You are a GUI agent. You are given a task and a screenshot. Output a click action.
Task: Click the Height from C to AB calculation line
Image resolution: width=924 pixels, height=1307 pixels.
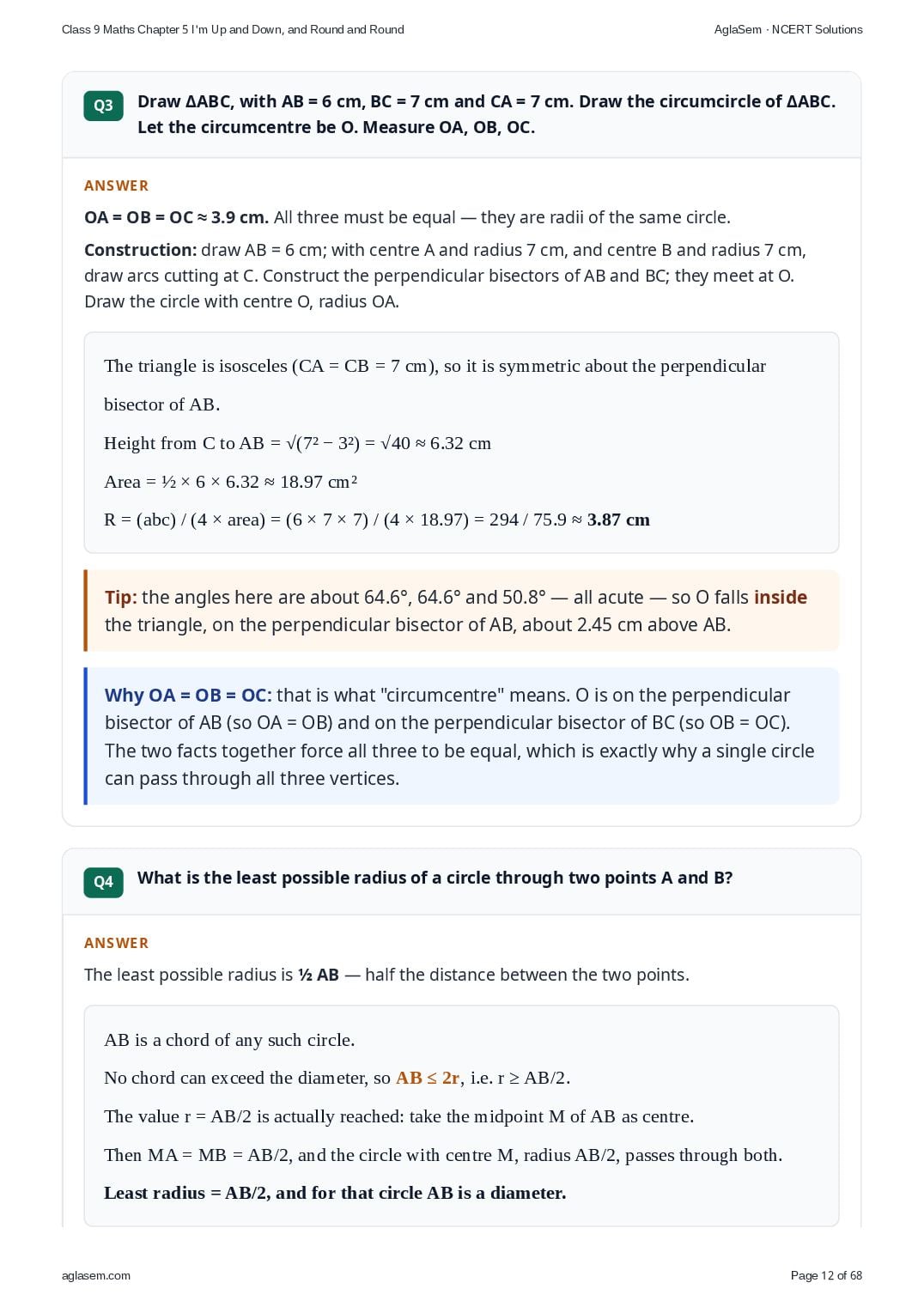(x=297, y=443)
